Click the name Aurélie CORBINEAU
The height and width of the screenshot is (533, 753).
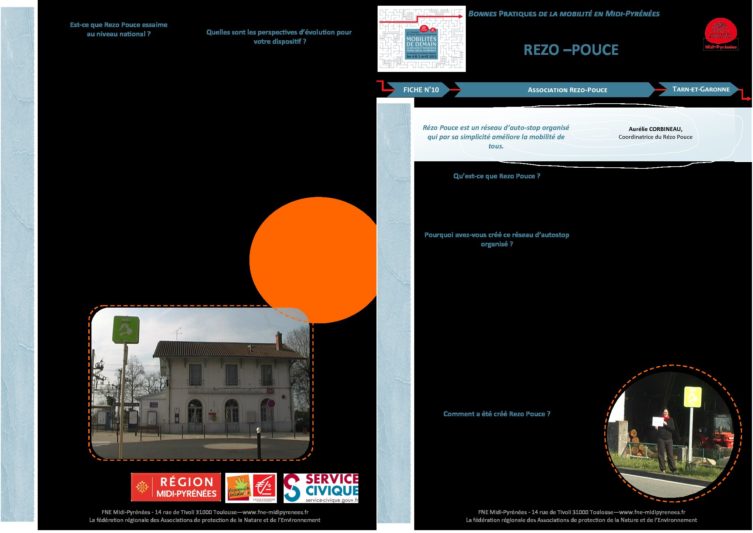point(655,129)
